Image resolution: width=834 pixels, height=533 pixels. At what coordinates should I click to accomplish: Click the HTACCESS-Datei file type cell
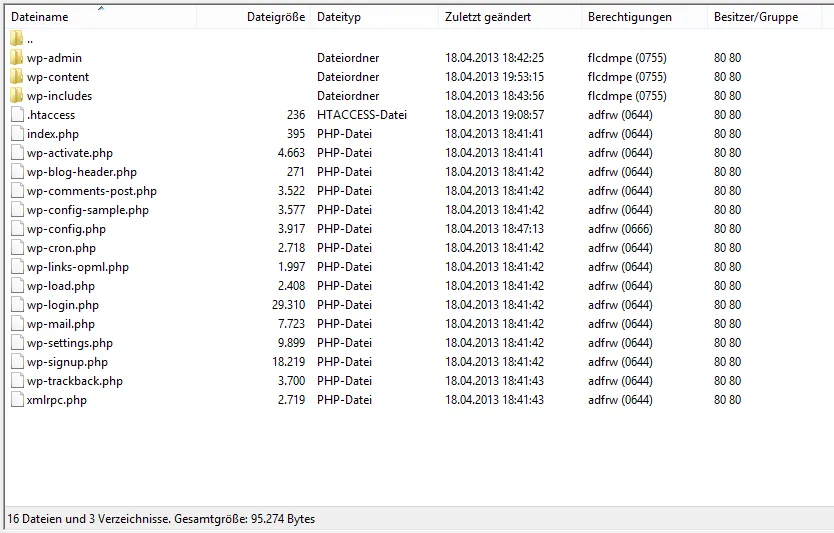(x=362, y=115)
